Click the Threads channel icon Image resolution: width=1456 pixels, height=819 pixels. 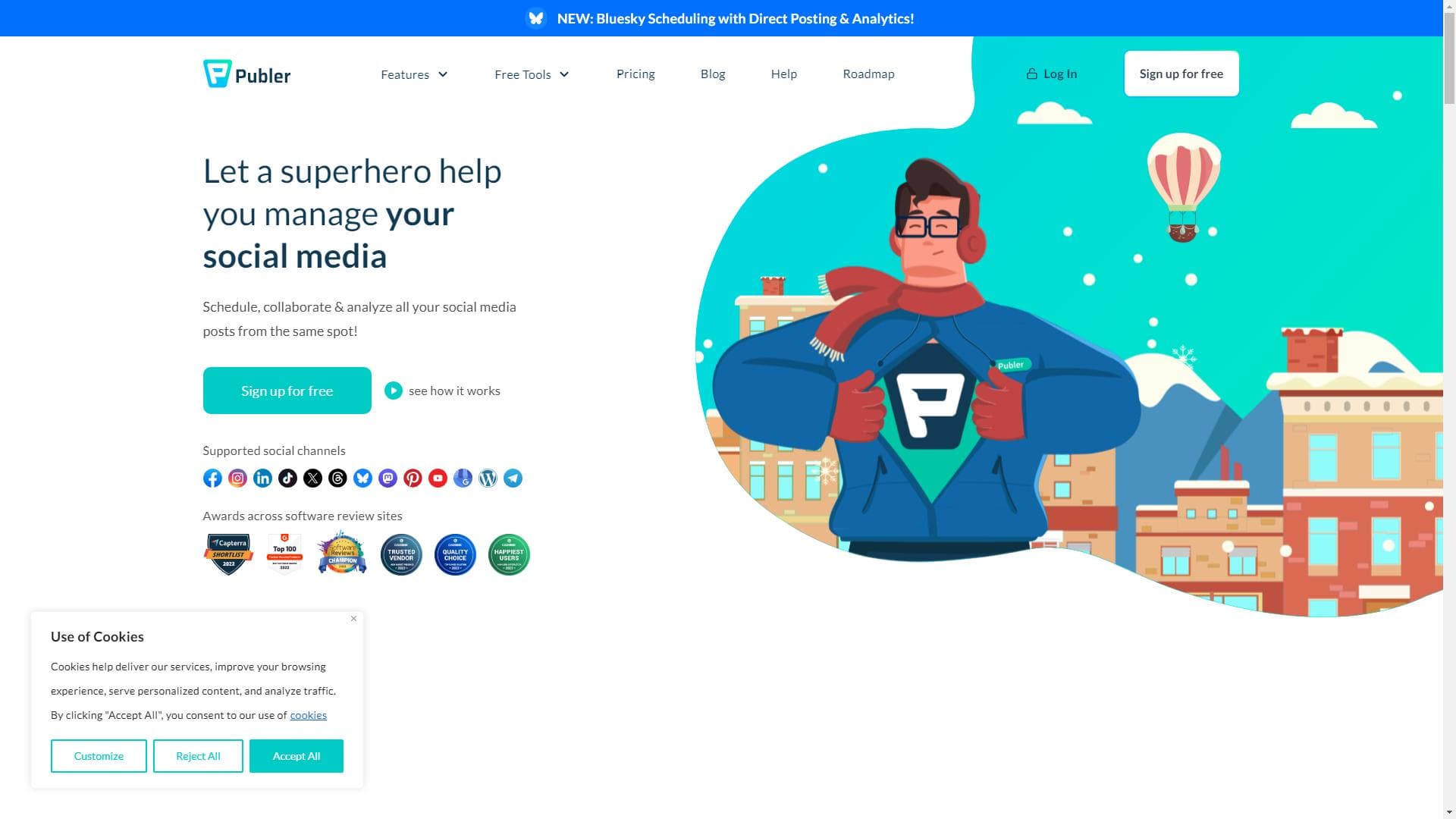coord(337,478)
